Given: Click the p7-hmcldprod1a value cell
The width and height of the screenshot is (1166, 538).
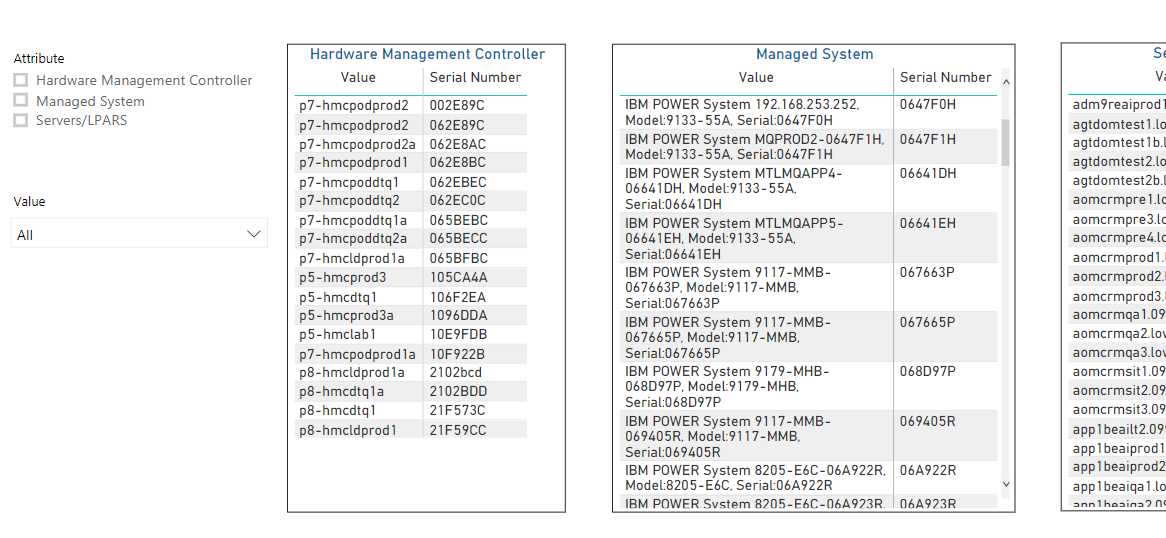Looking at the screenshot, I should (x=352, y=258).
